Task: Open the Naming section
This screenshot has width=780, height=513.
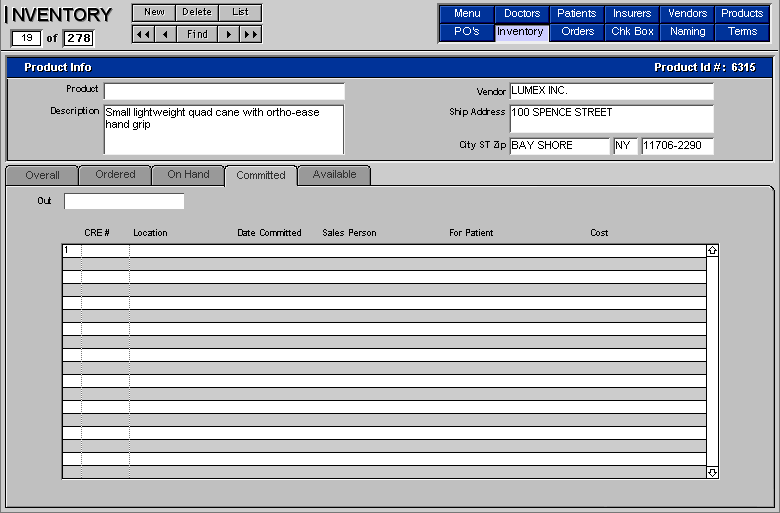Action: pos(687,32)
